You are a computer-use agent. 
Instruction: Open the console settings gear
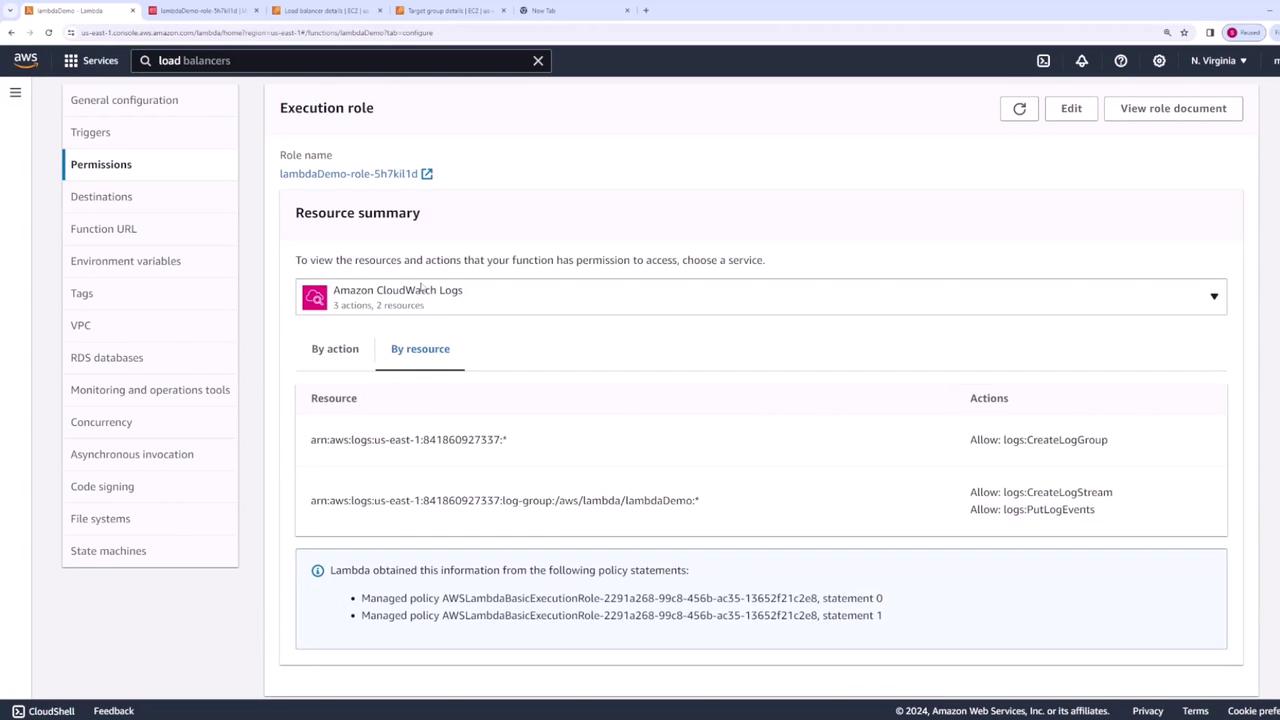[1159, 61]
